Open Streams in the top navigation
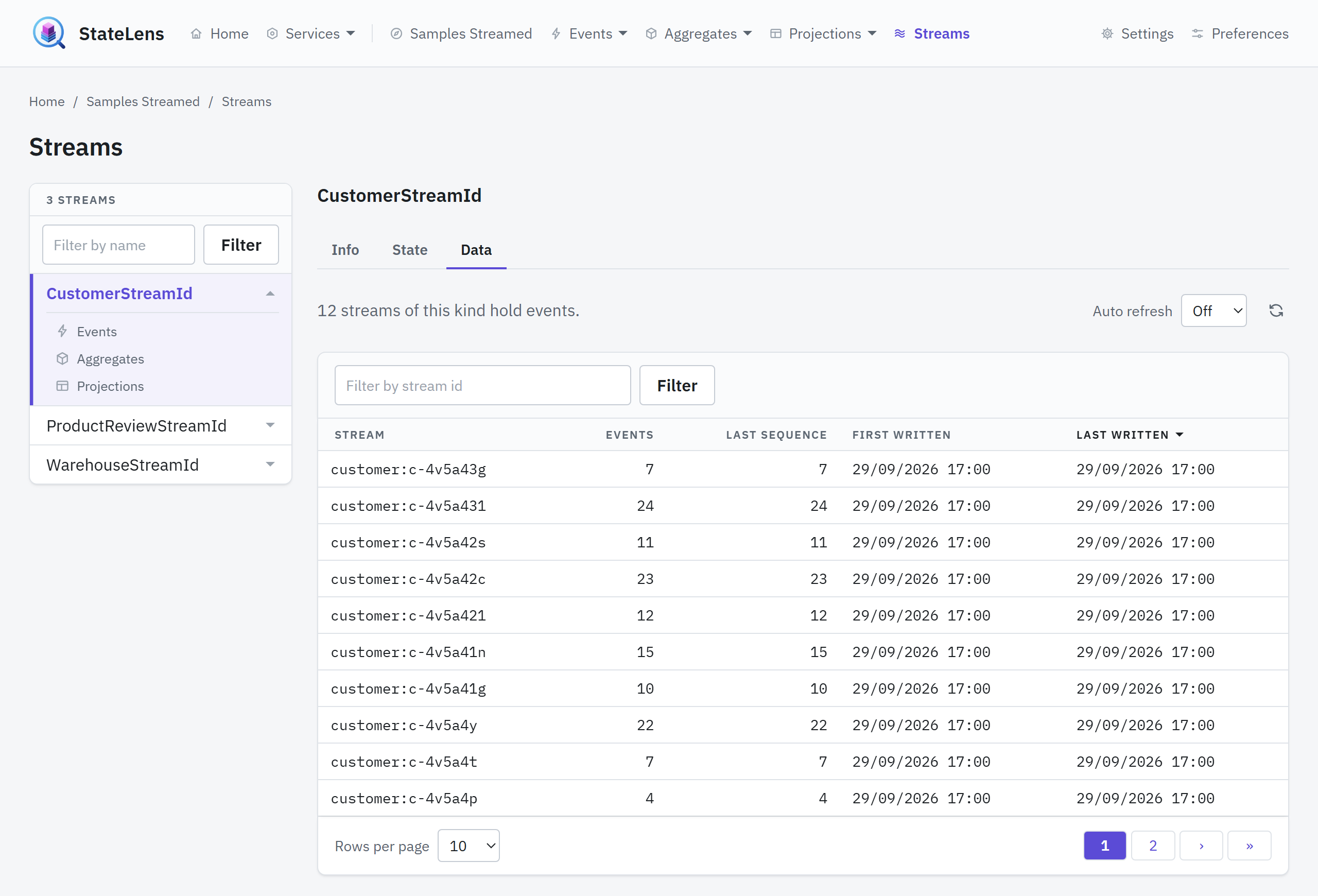 tap(932, 33)
